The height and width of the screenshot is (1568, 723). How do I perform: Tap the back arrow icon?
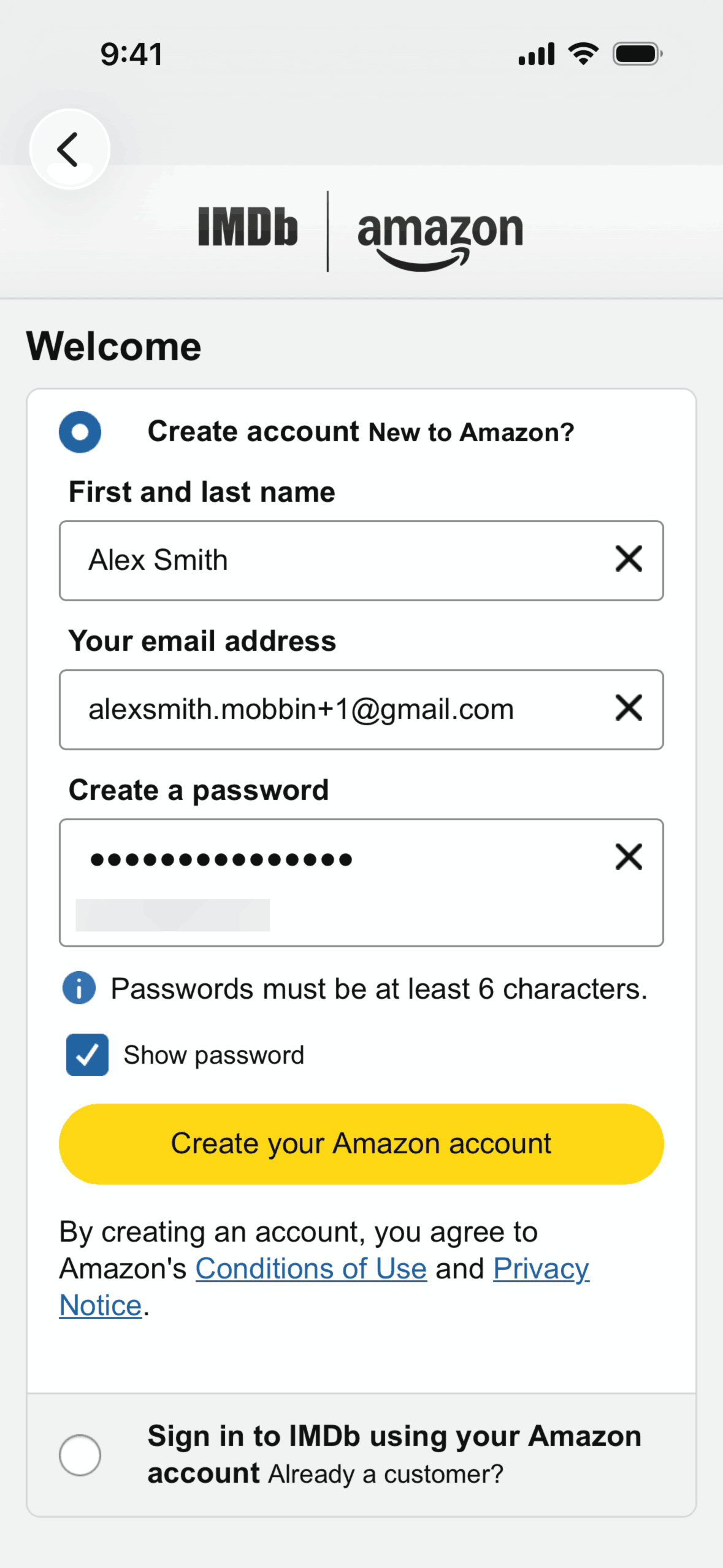point(69,149)
